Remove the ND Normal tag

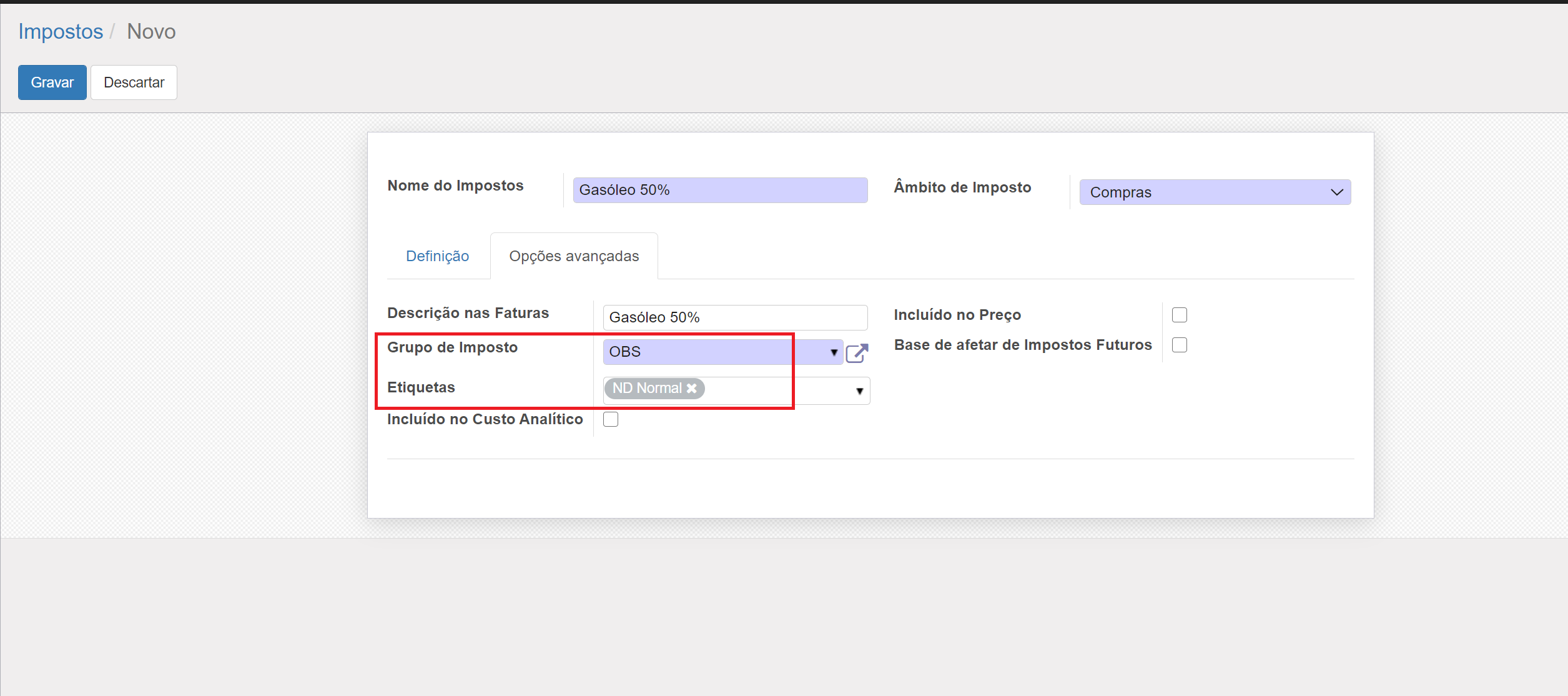692,388
